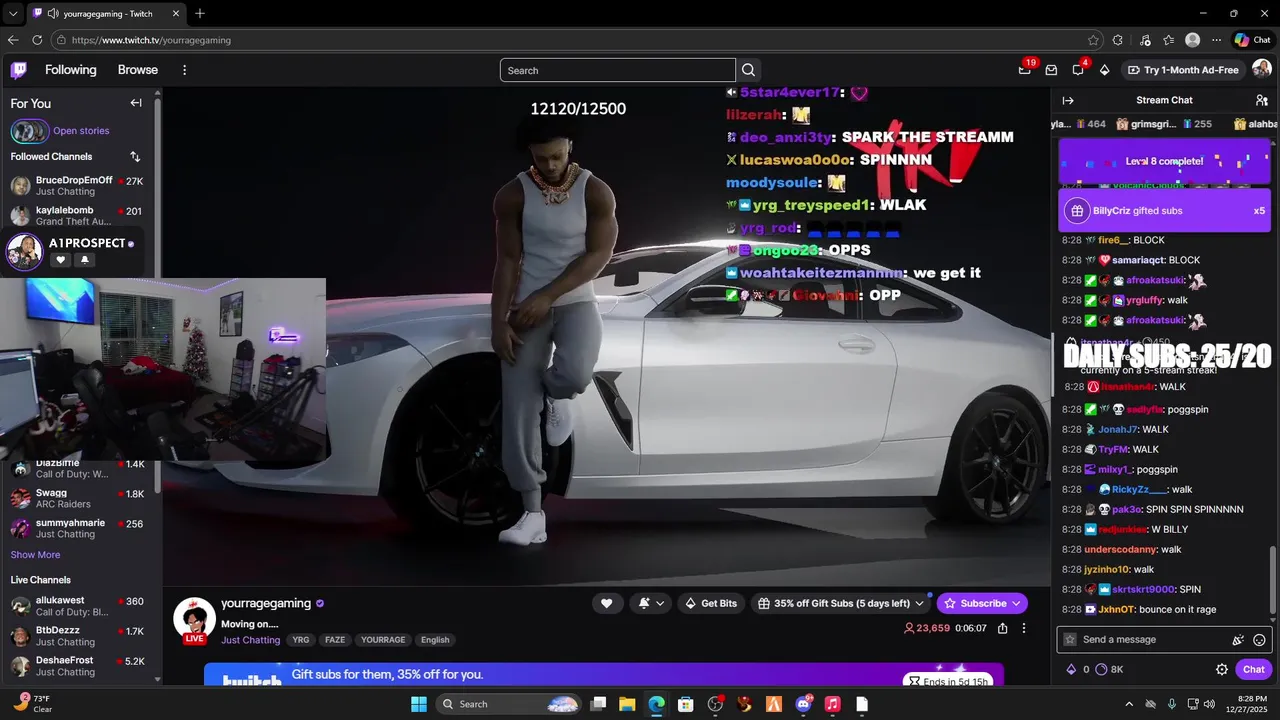The width and height of the screenshot is (1280, 720).
Task: Open the Twitch home logo
Action: [19, 70]
